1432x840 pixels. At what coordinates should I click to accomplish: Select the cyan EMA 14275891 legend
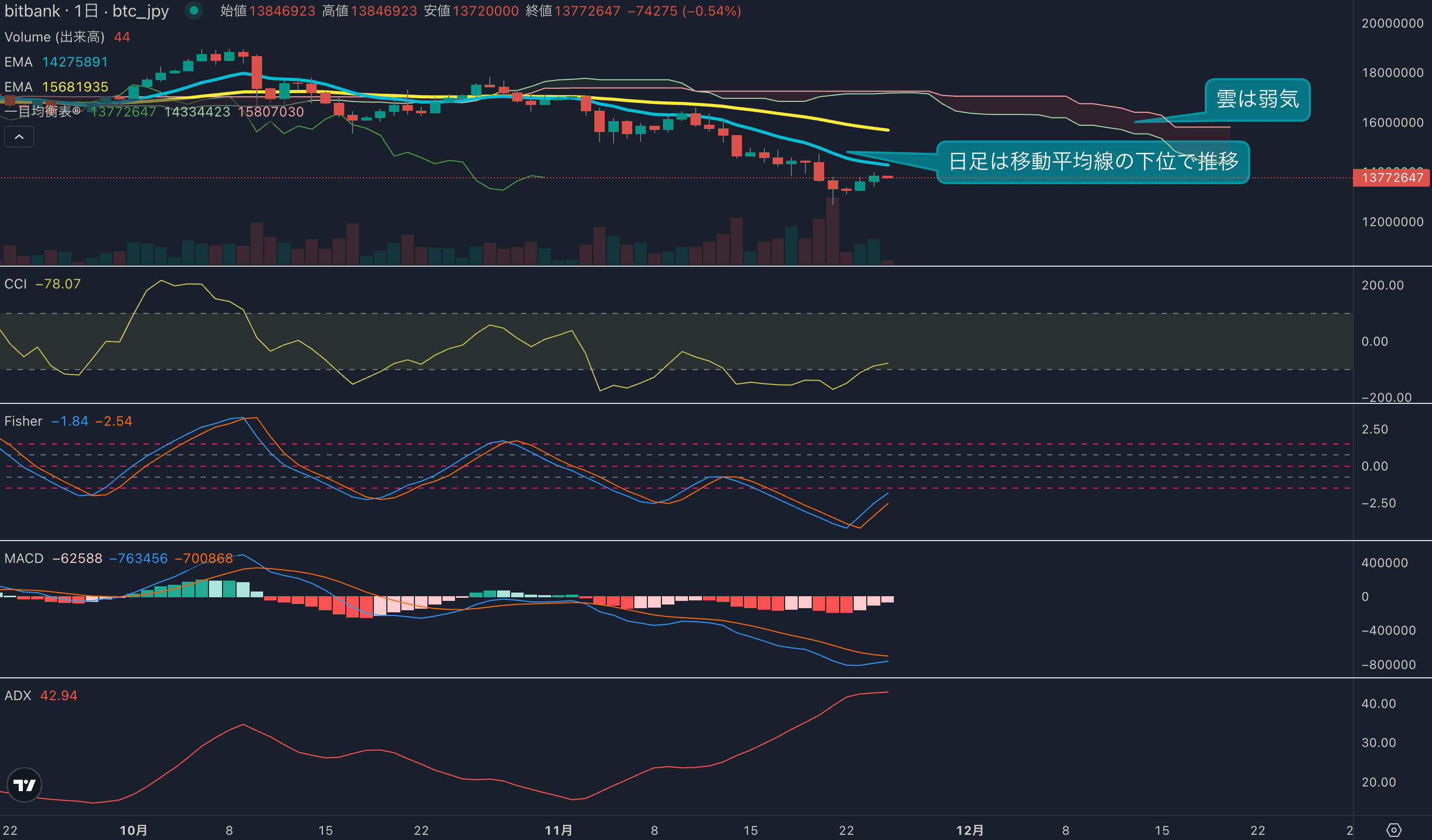pos(56,62)
